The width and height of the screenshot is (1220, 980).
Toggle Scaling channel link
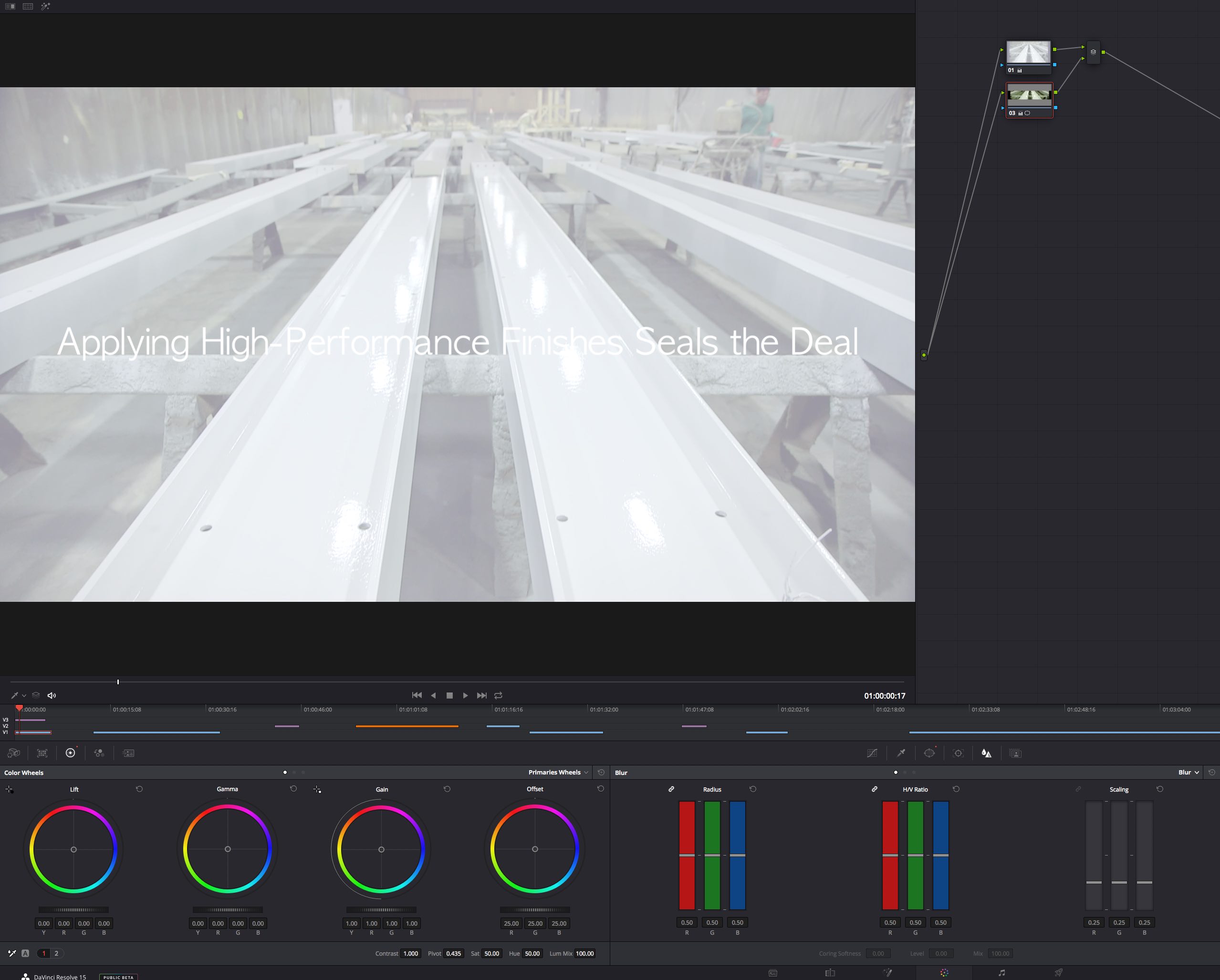pos(1078,789)
